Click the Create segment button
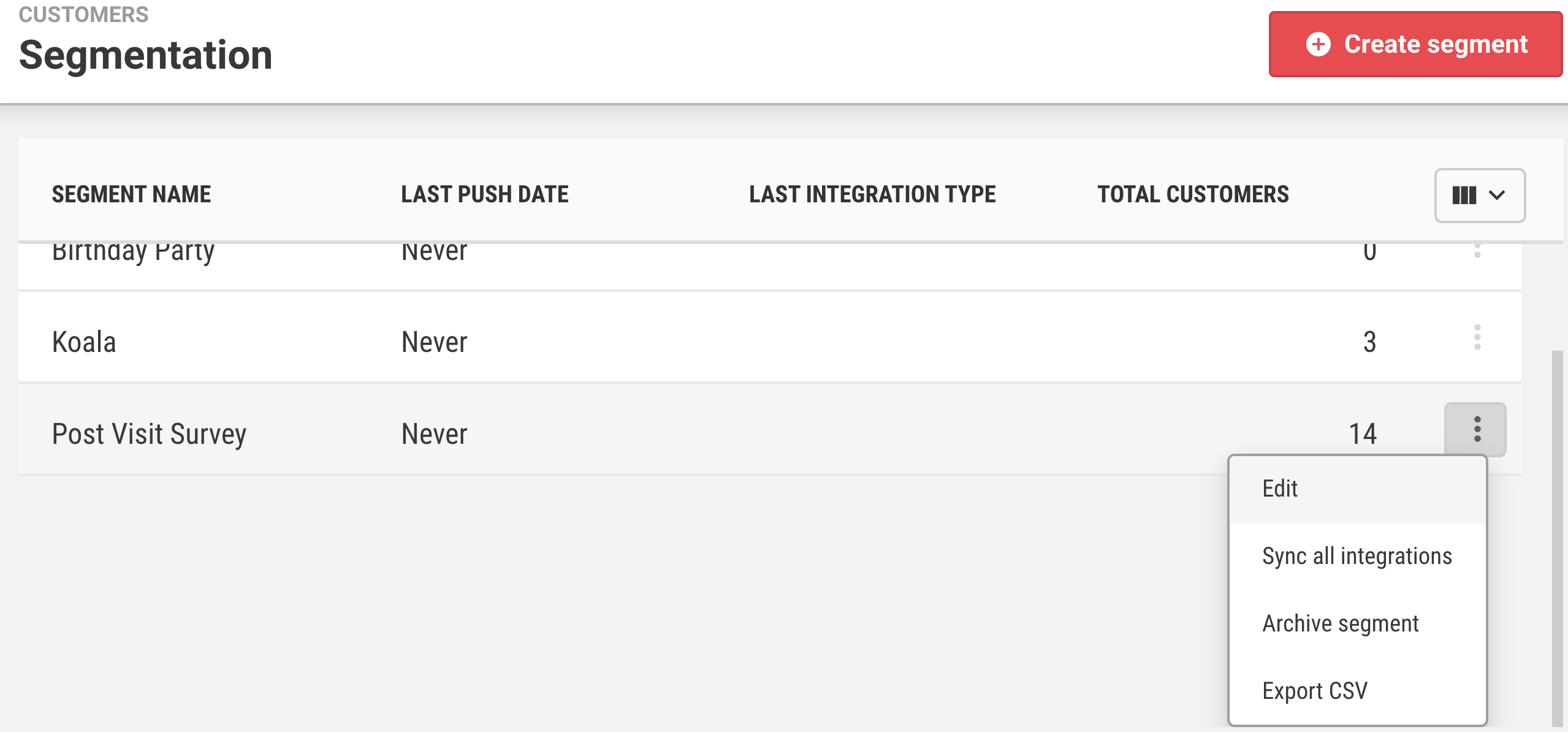The width and height of the screenshot is (1568, 732). point(1415,44)
